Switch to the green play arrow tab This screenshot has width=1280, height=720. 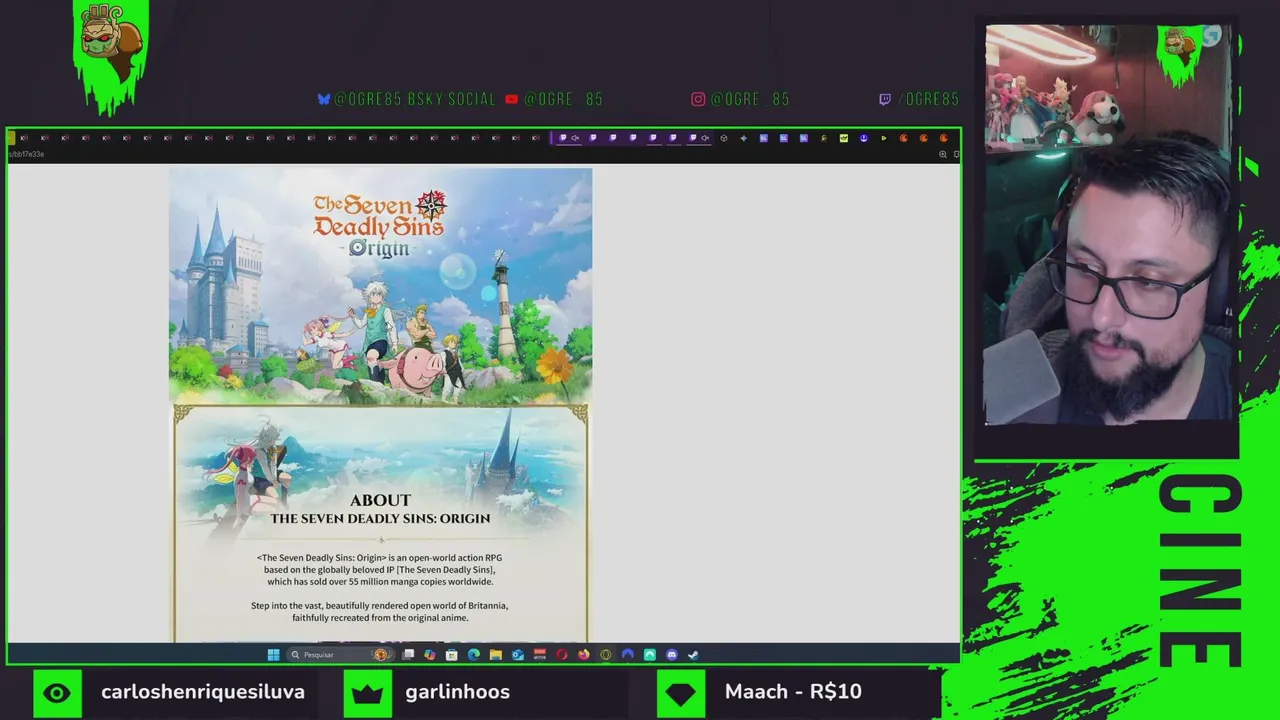click(x=884, y=138)
